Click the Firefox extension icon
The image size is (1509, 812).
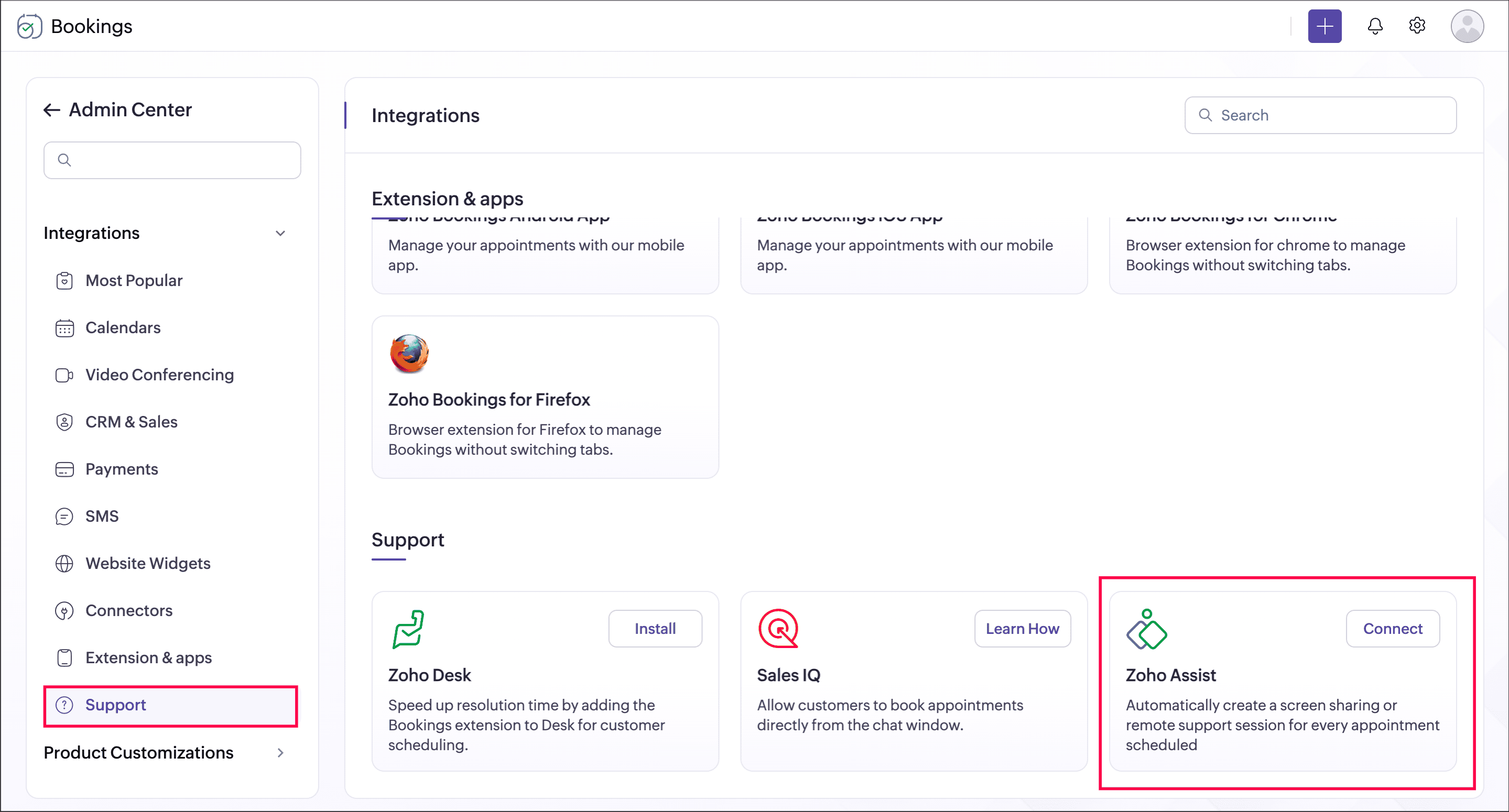coord(409,354)
